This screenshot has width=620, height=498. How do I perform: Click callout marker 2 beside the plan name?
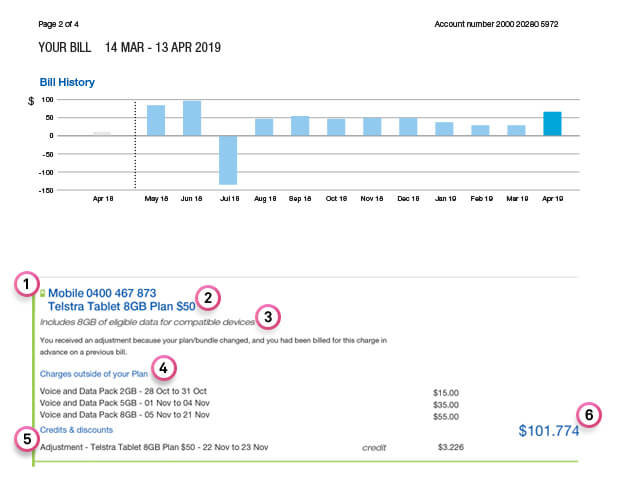(x=208, y=297)
